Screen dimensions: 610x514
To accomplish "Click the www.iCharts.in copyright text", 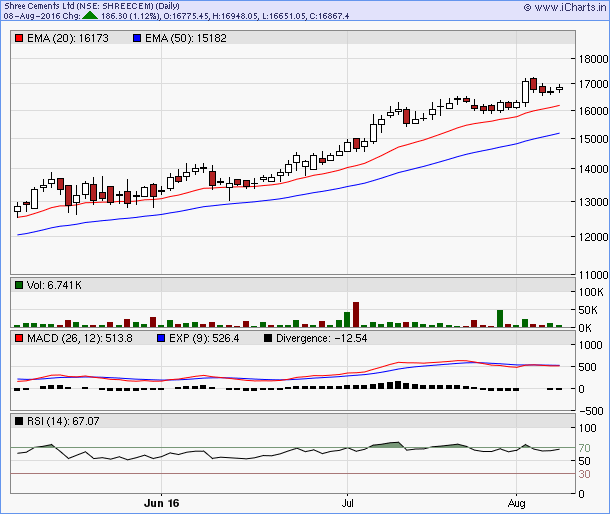I will coord(565,7).
